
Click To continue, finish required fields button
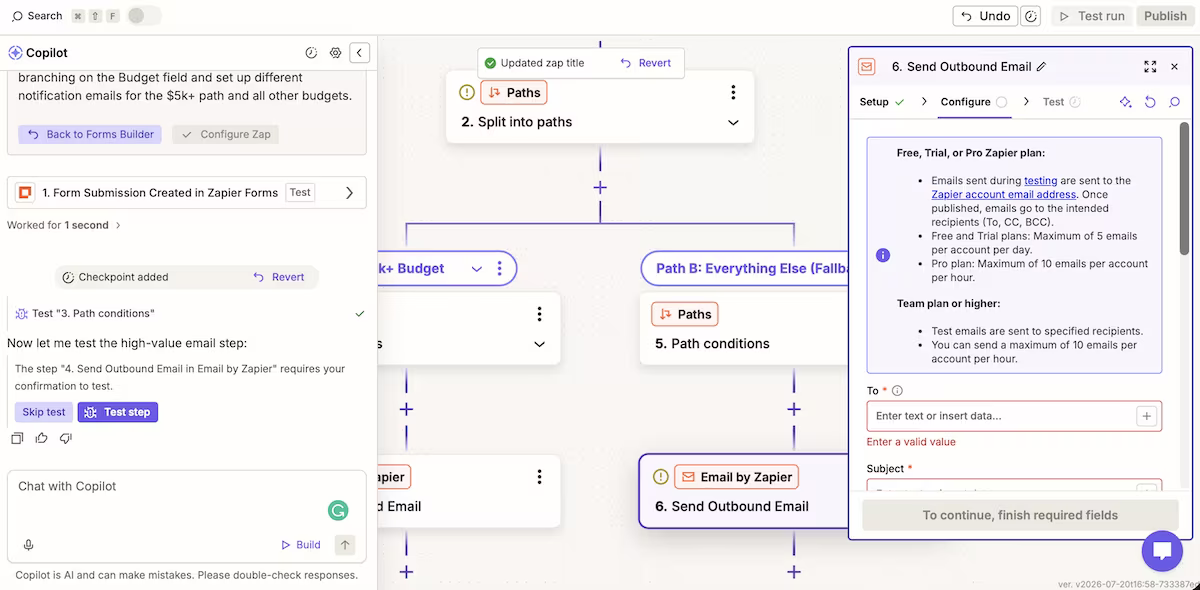pyautogui.click(x=1020, y=515)
